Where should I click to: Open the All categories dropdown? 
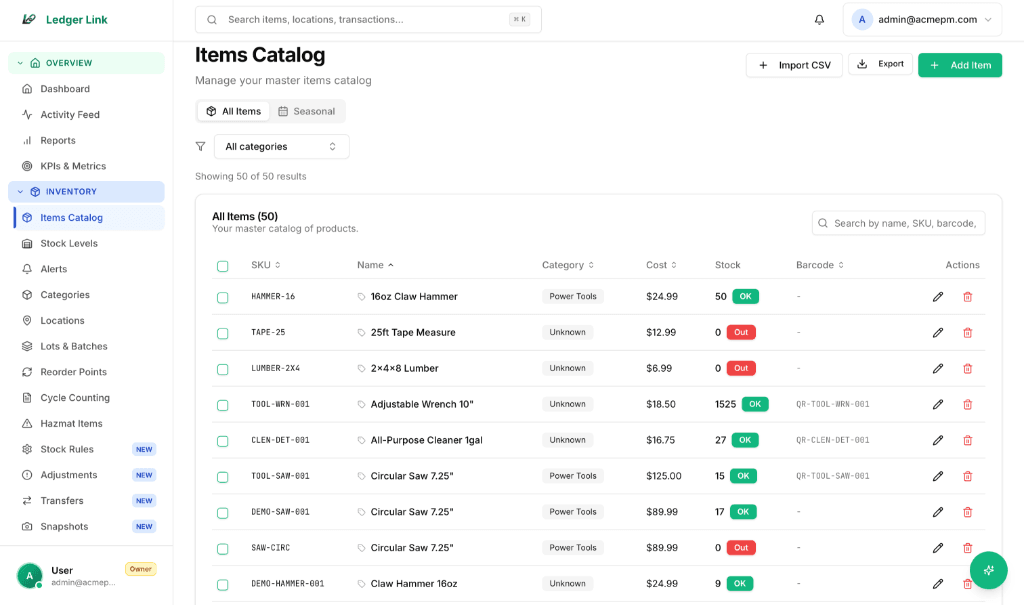pos(281,146)
